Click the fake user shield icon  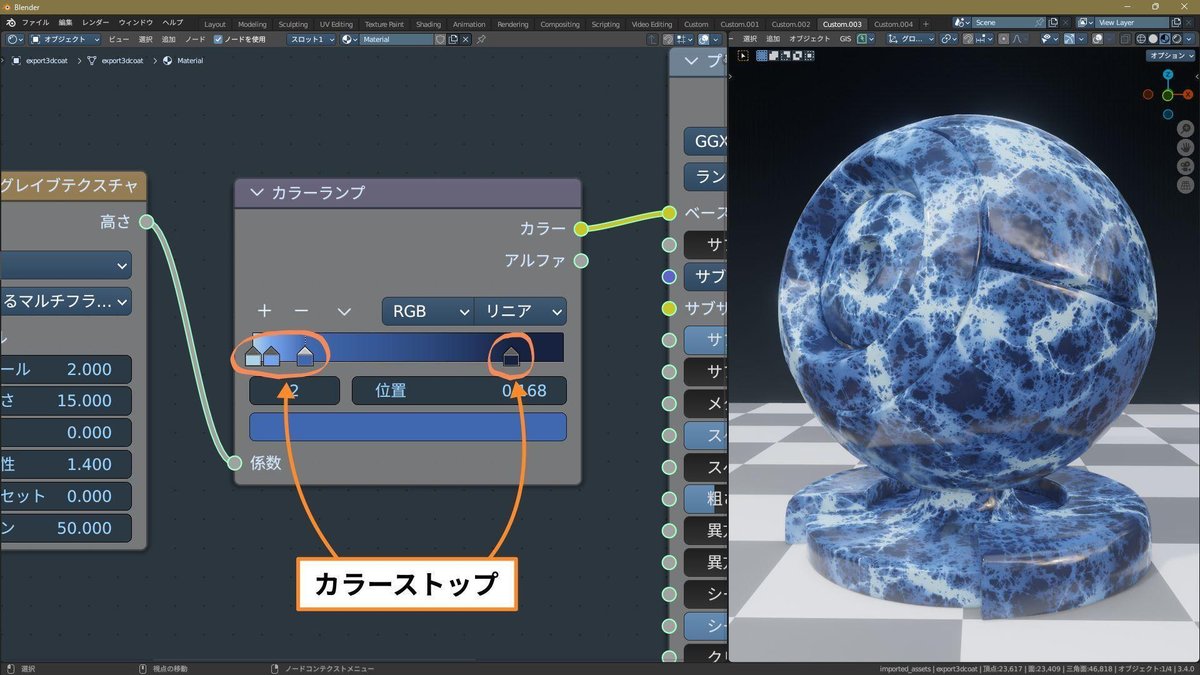(440, 39)
